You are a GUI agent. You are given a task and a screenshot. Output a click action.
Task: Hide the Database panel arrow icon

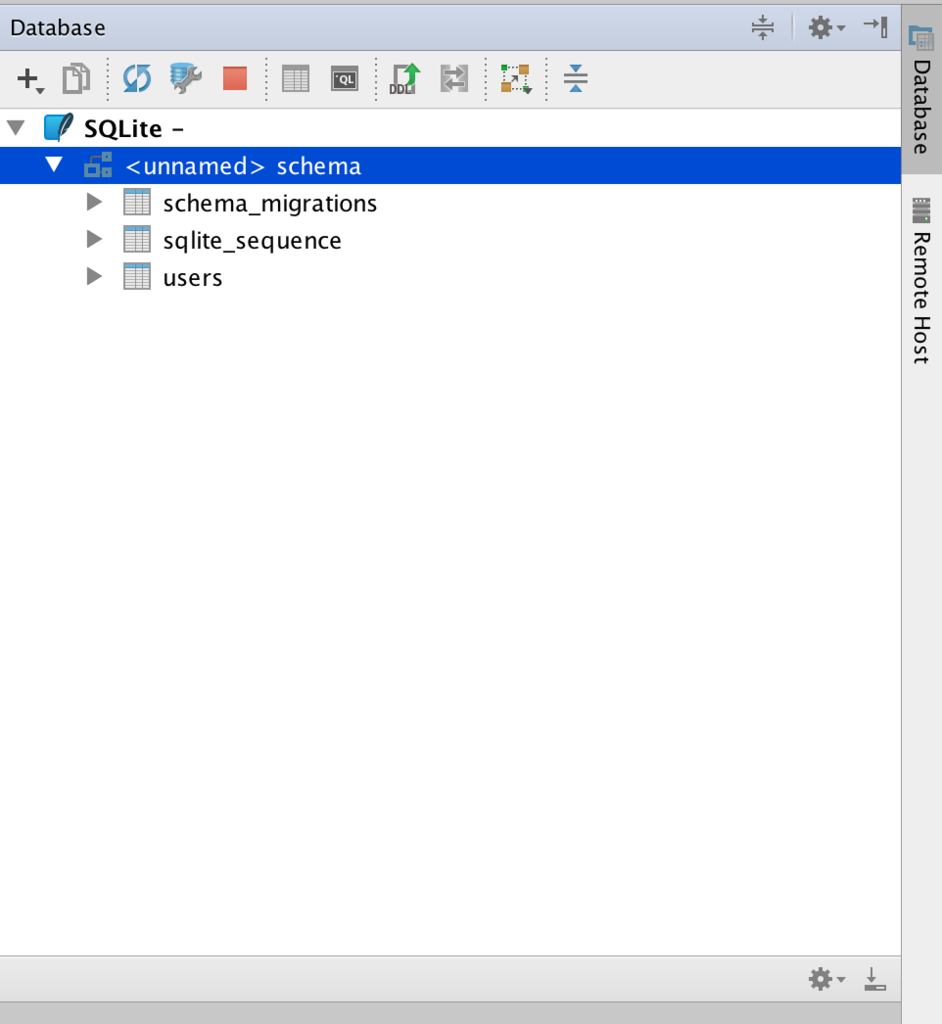tap(875, 27)
